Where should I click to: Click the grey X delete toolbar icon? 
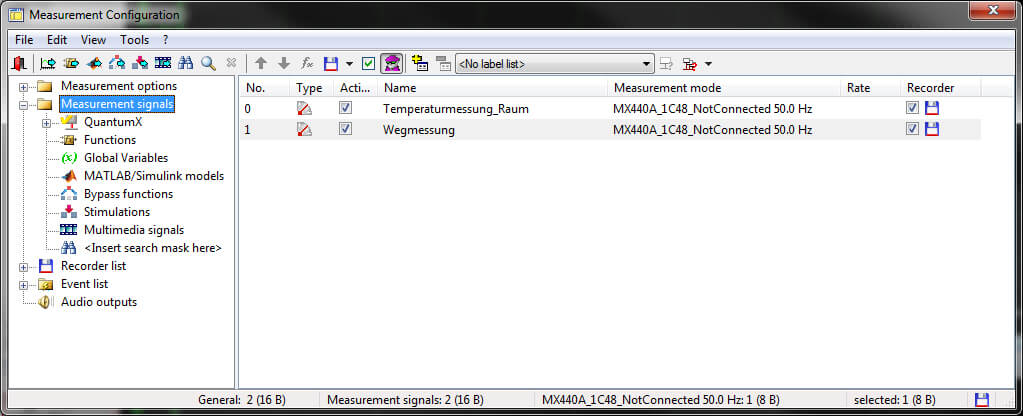tap(231, 63)
